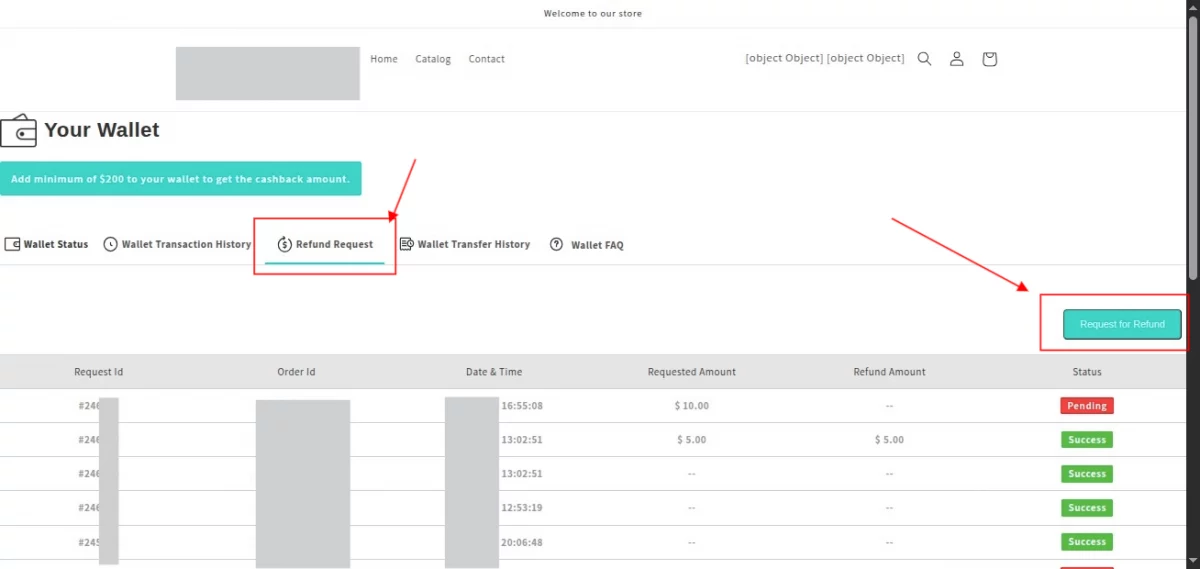Click the 20:06:48 time cell
The image size is (1200, 569).
point(522,542)
